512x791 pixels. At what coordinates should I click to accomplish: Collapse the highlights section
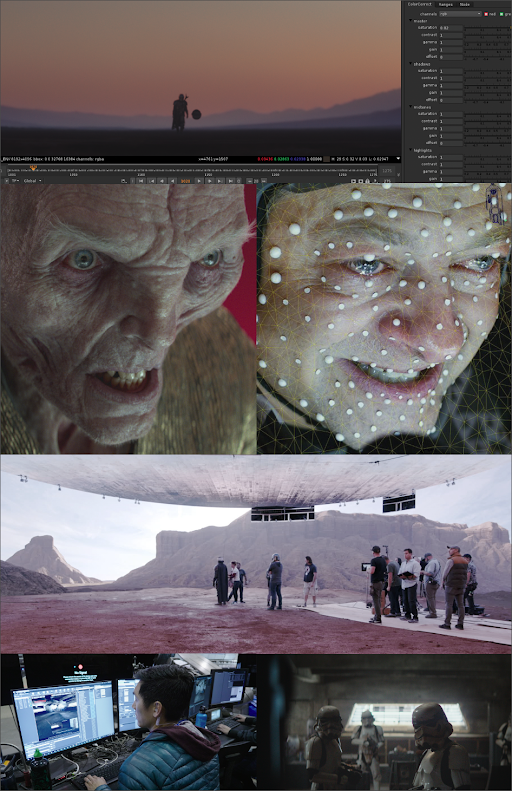coord(411,150)
